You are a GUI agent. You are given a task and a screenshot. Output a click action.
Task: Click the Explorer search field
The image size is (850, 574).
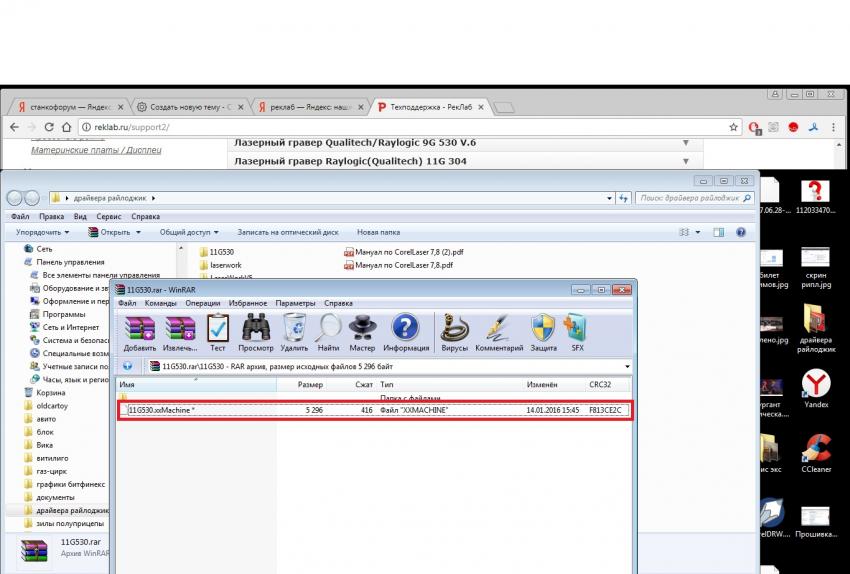pos(690,198)
